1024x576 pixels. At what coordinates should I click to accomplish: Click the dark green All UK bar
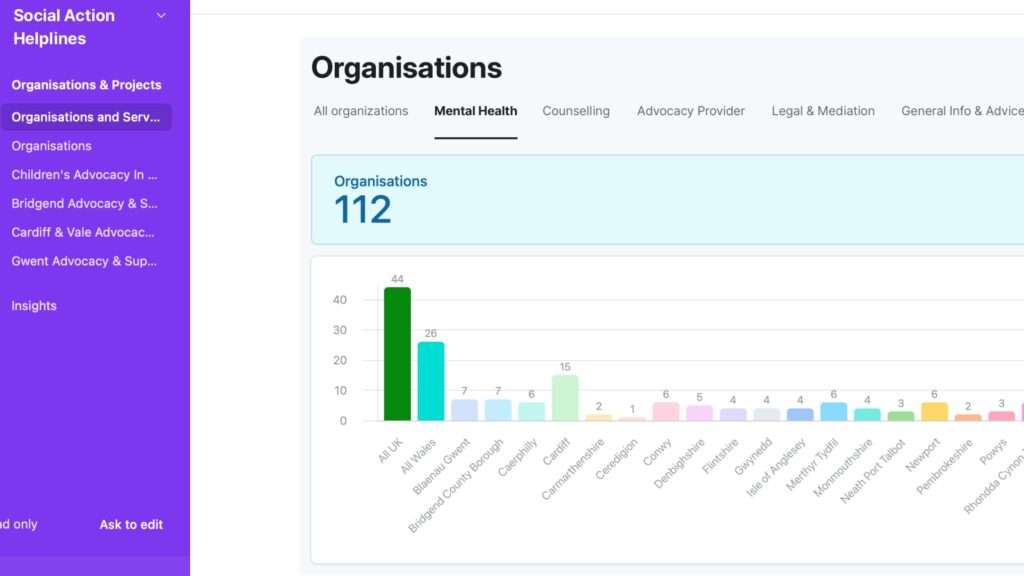[397, 354]
